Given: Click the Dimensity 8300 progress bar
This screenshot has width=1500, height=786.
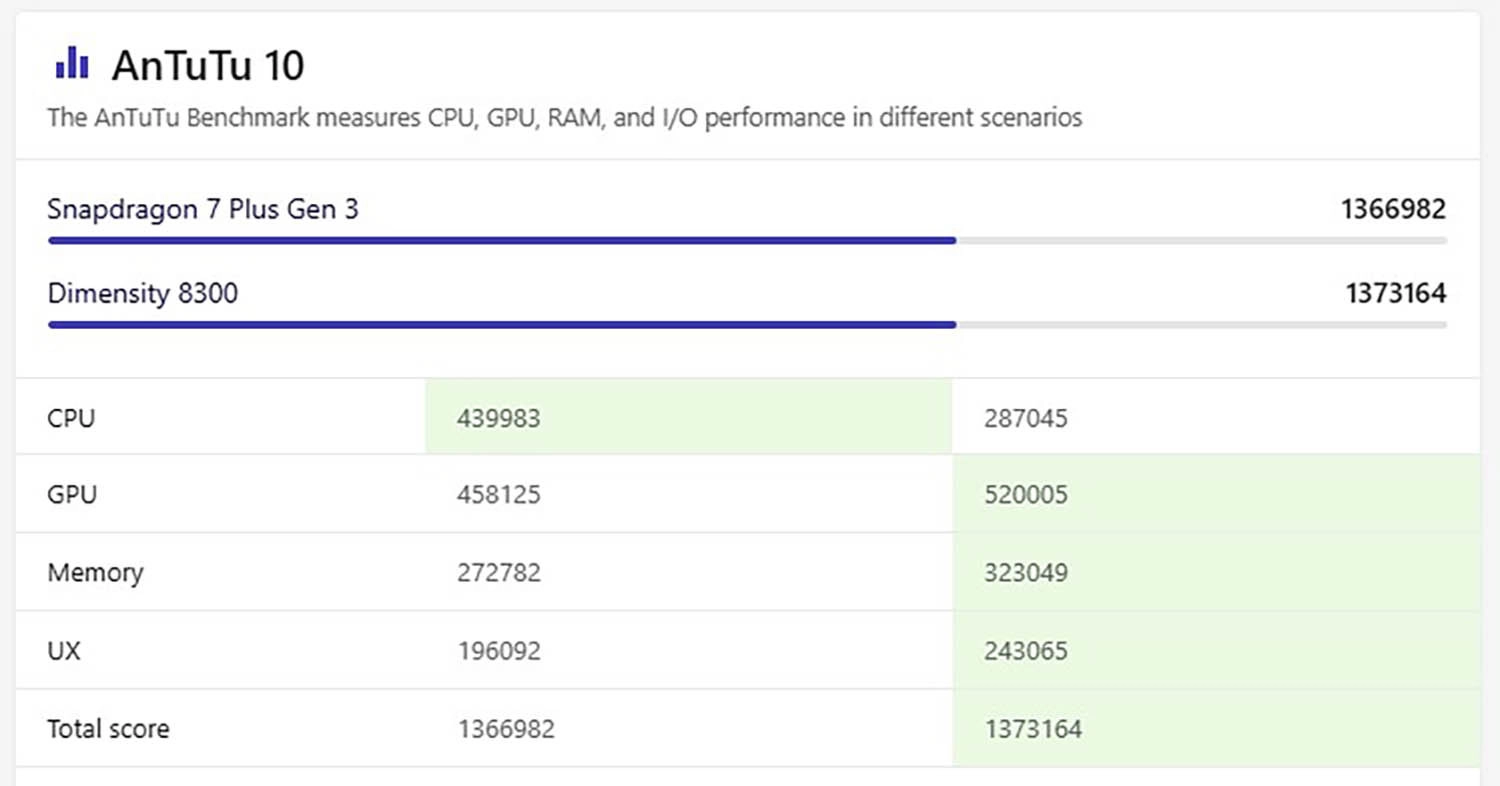Looking at the screenshot, I should pos(747,325).
